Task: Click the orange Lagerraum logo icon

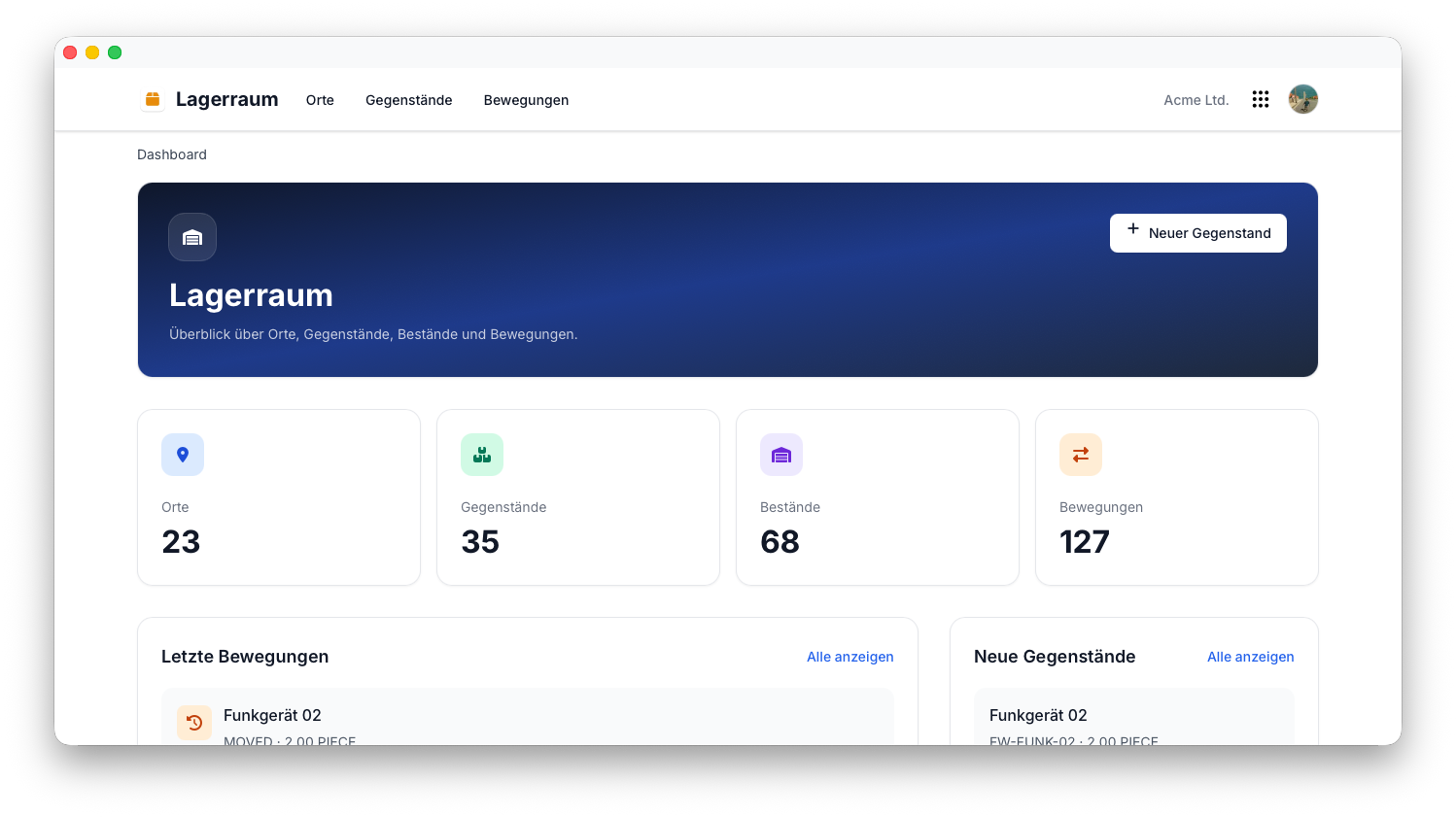Action: click(153, 99)
